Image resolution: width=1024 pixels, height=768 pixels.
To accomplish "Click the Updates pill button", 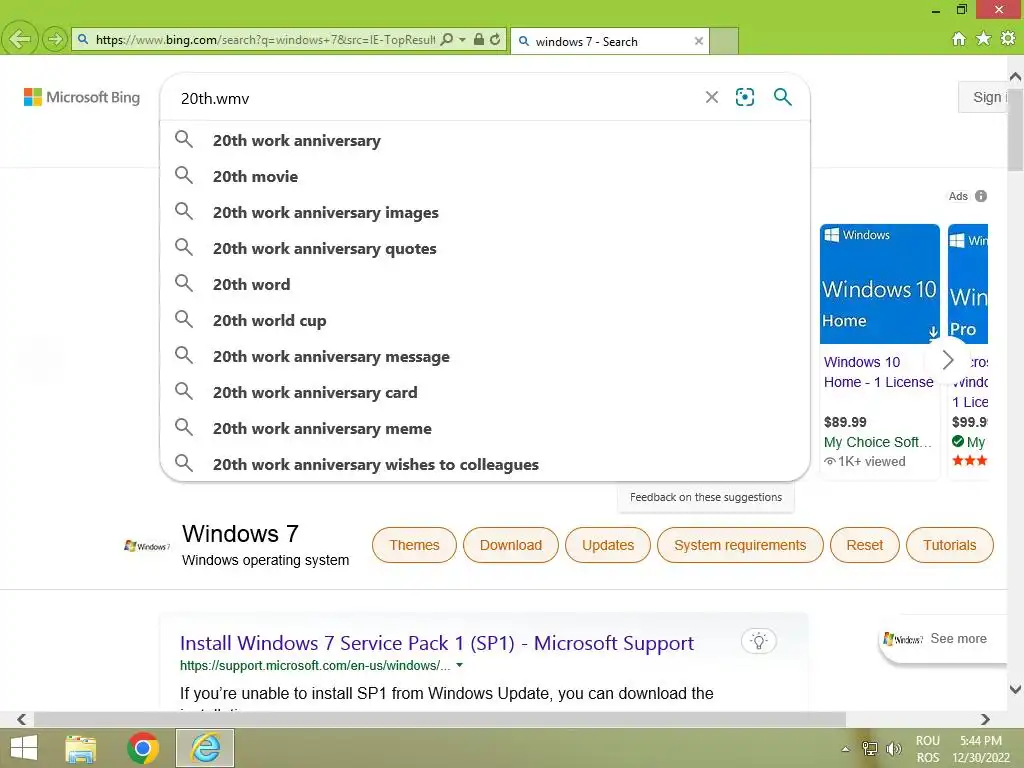I will (x=608, y=545).
